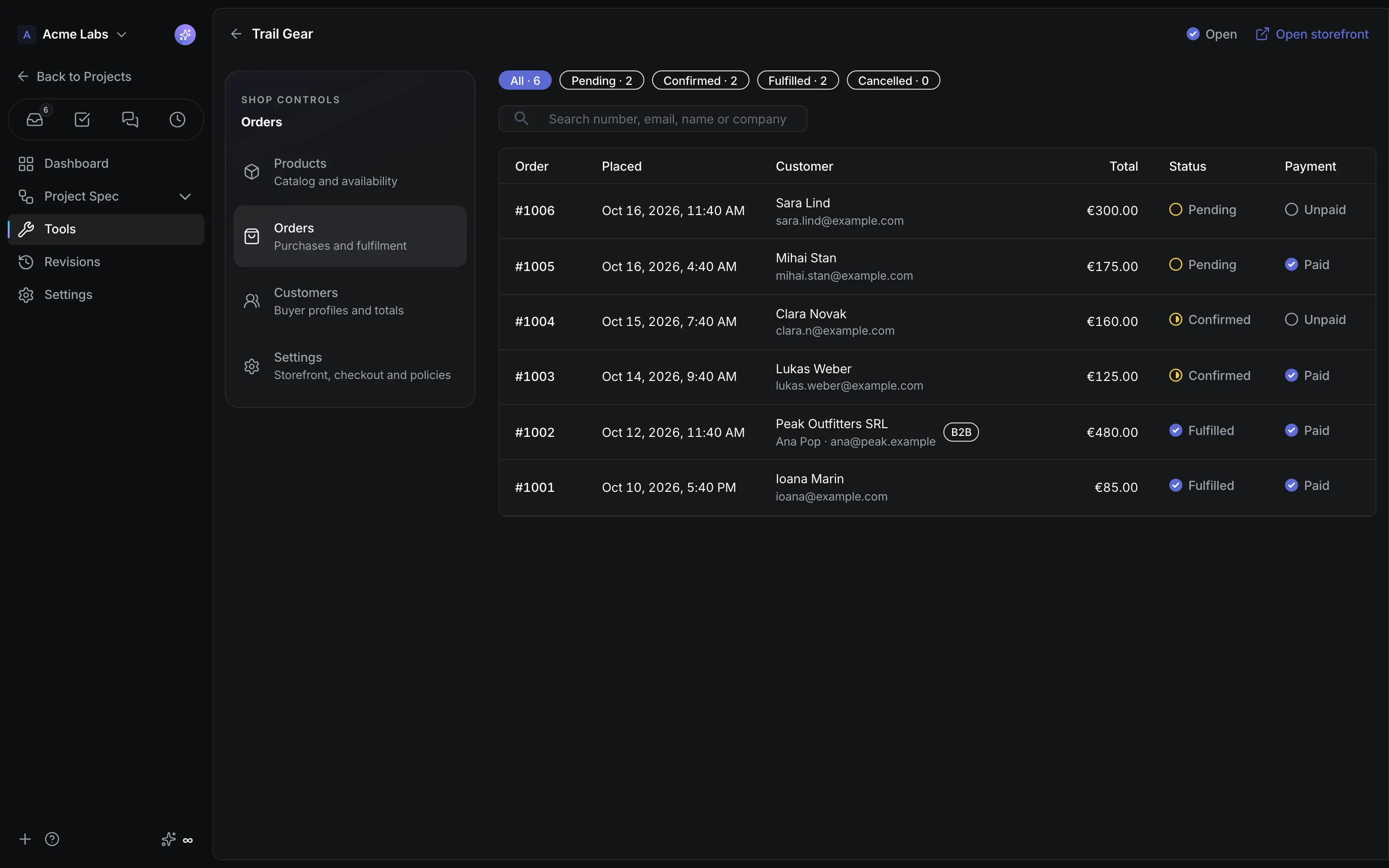Filter orders by Pending · 2
1389x868 pixels.
[601, 81]
